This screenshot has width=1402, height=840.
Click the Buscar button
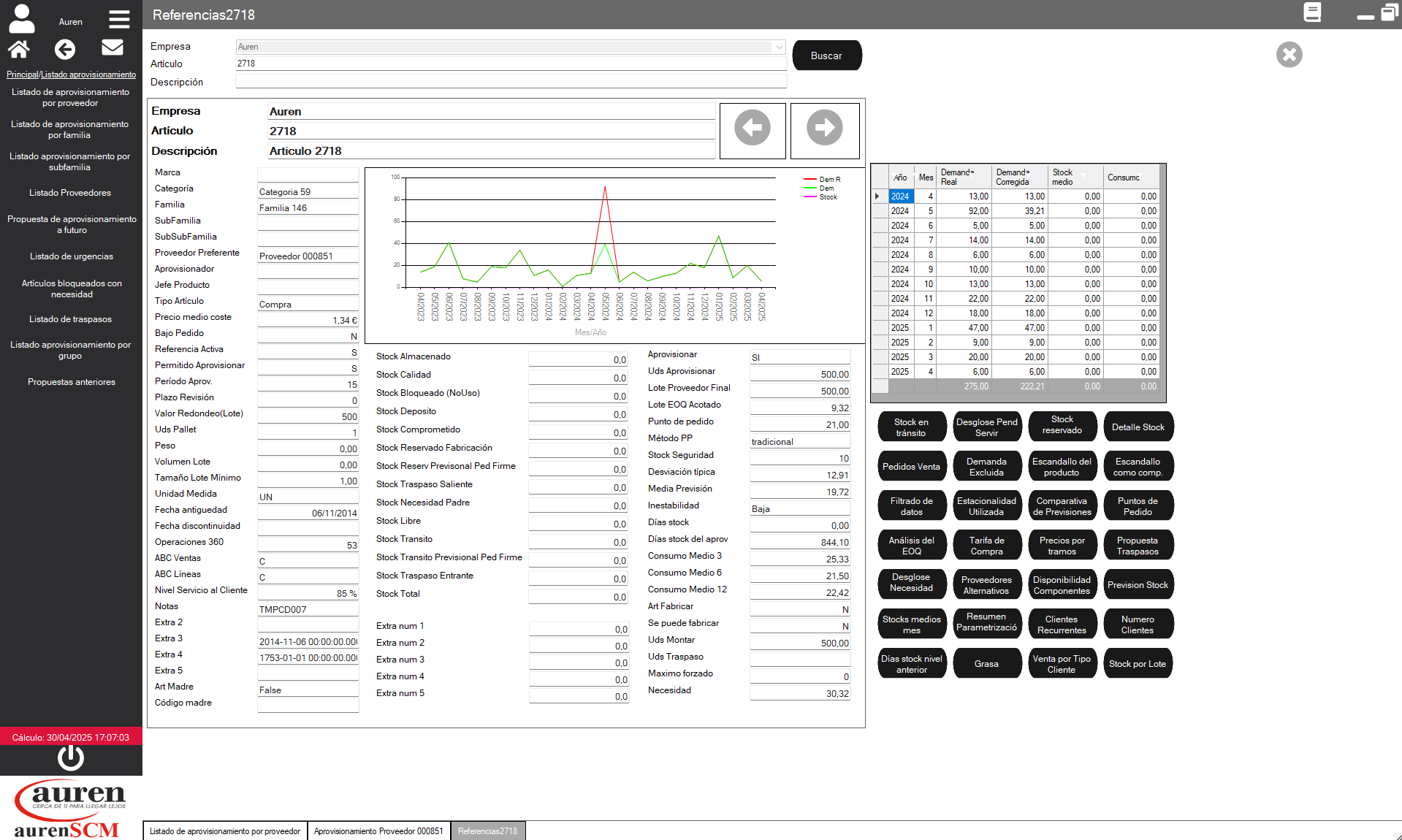826,56
